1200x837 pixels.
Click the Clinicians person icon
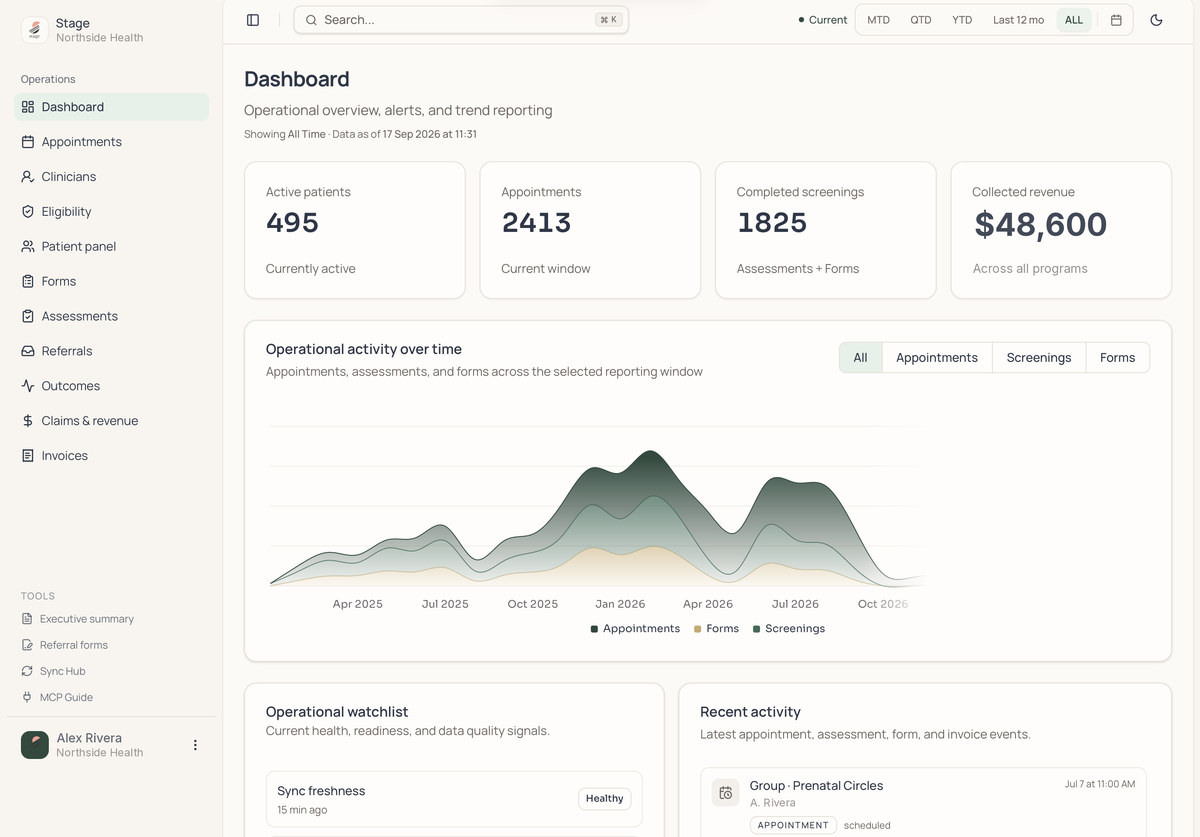click(x=28, y=177)
